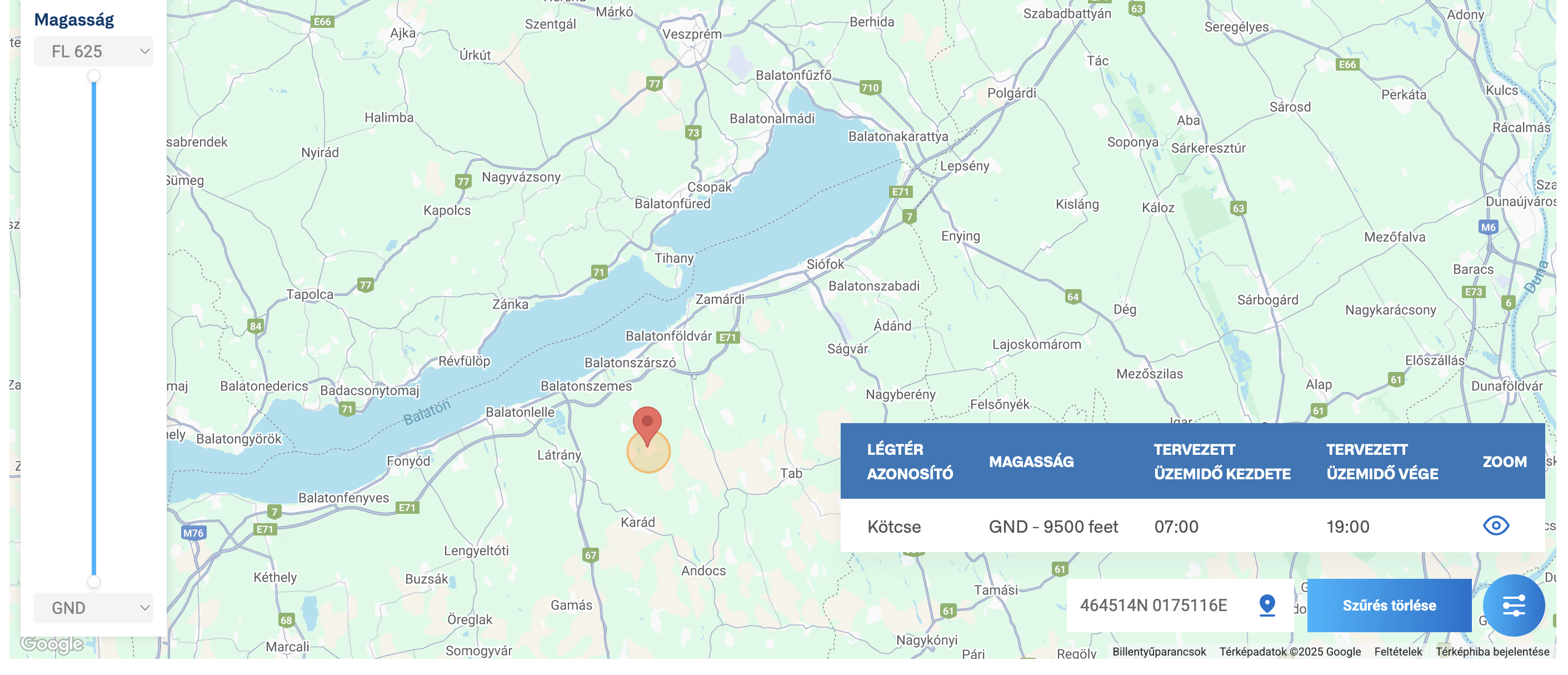Toggle the eye zoom icon for Kötcse
This screenshot has height=675, width=1568.
[x=1496, y=526]
